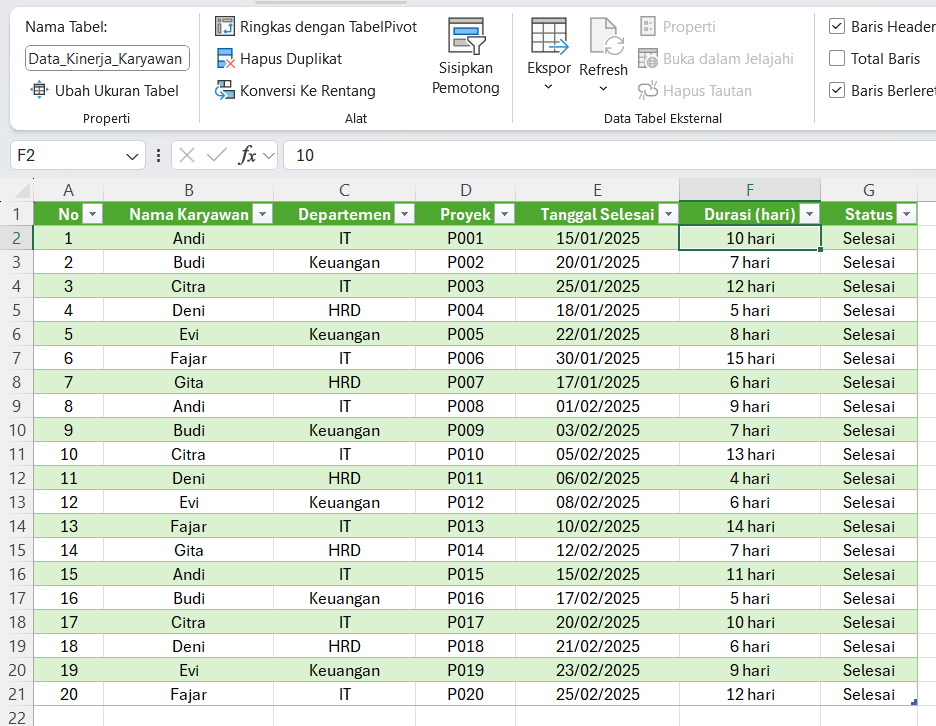This screenshot has height=726, width=936.
Task: Click the select-all corner triangle
Action: click(22, 191)
